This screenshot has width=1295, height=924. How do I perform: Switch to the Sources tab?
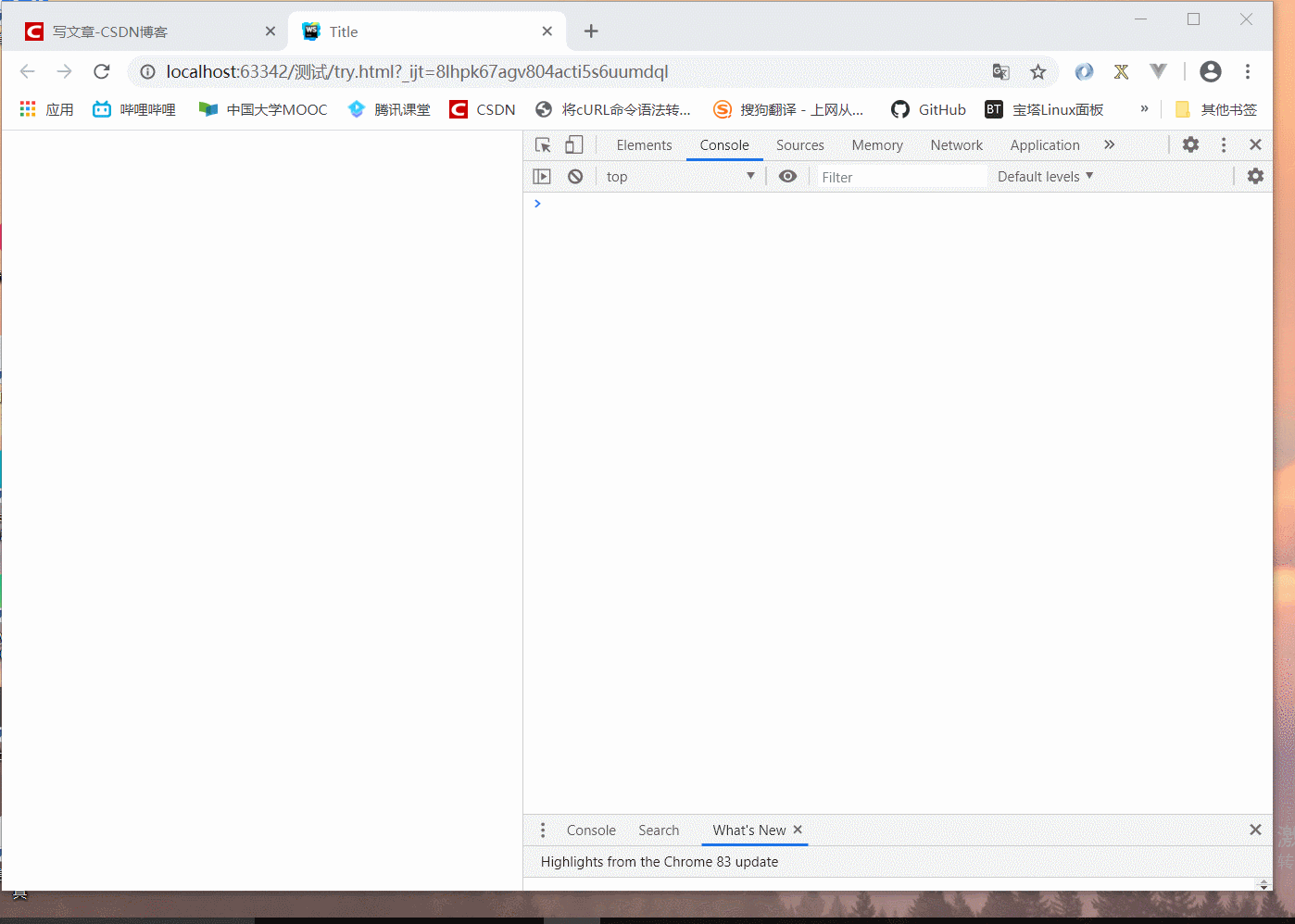click(800, 145)
